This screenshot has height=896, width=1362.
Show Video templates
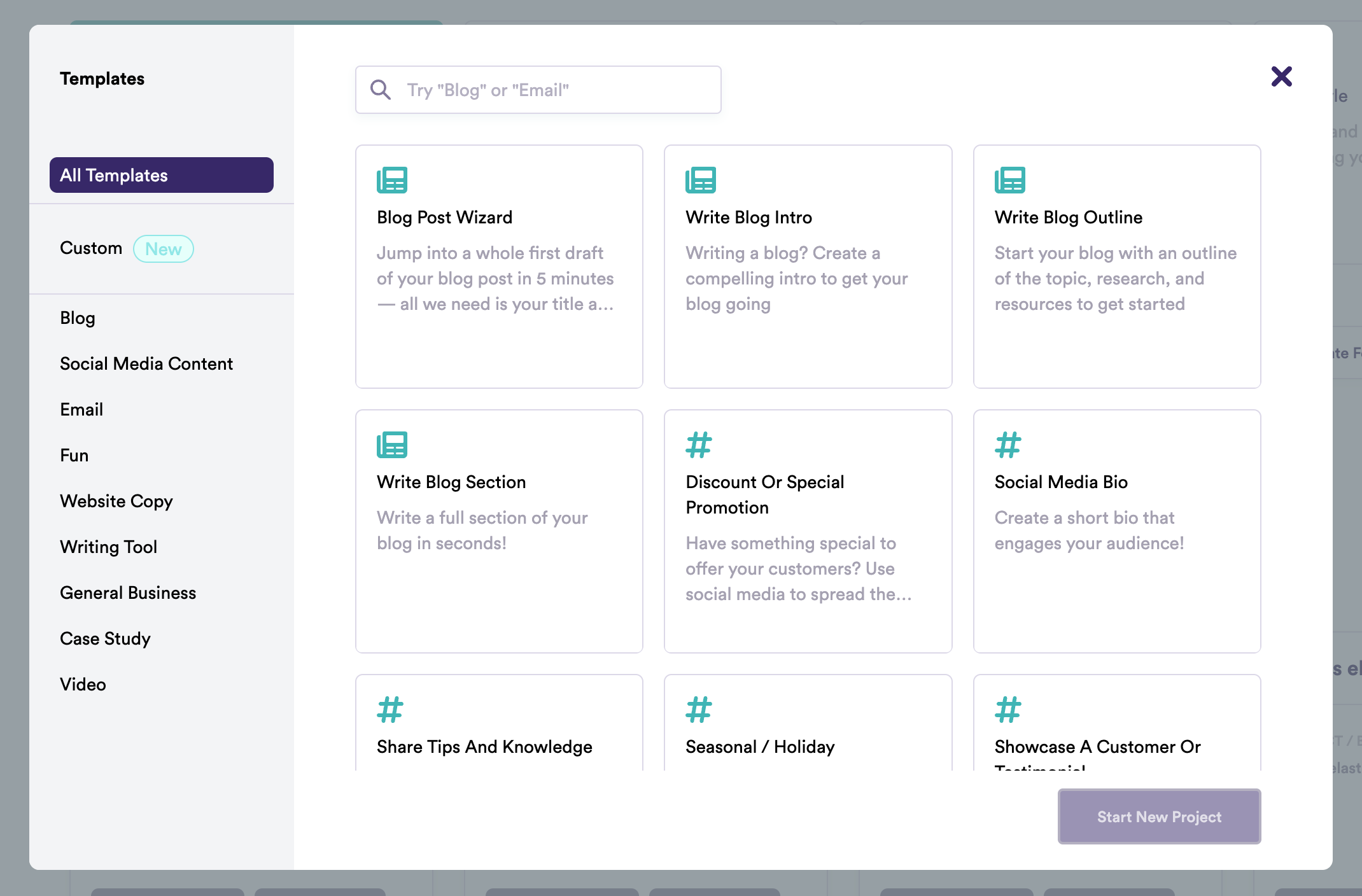click(x=83, y=684)
